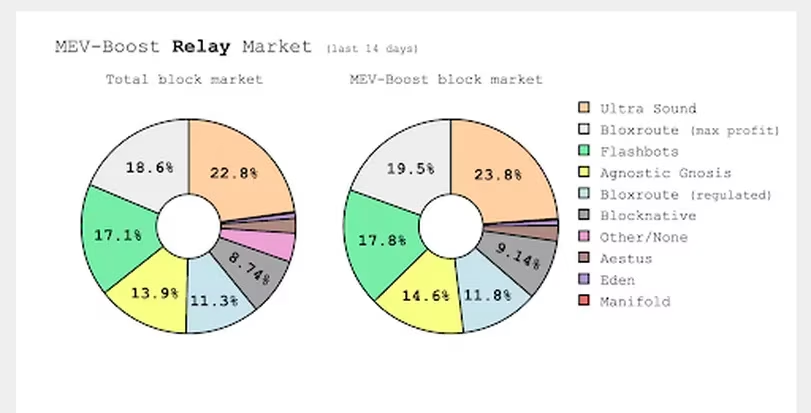Click the 8.74% gray slice in left pie

pos(252,268)
